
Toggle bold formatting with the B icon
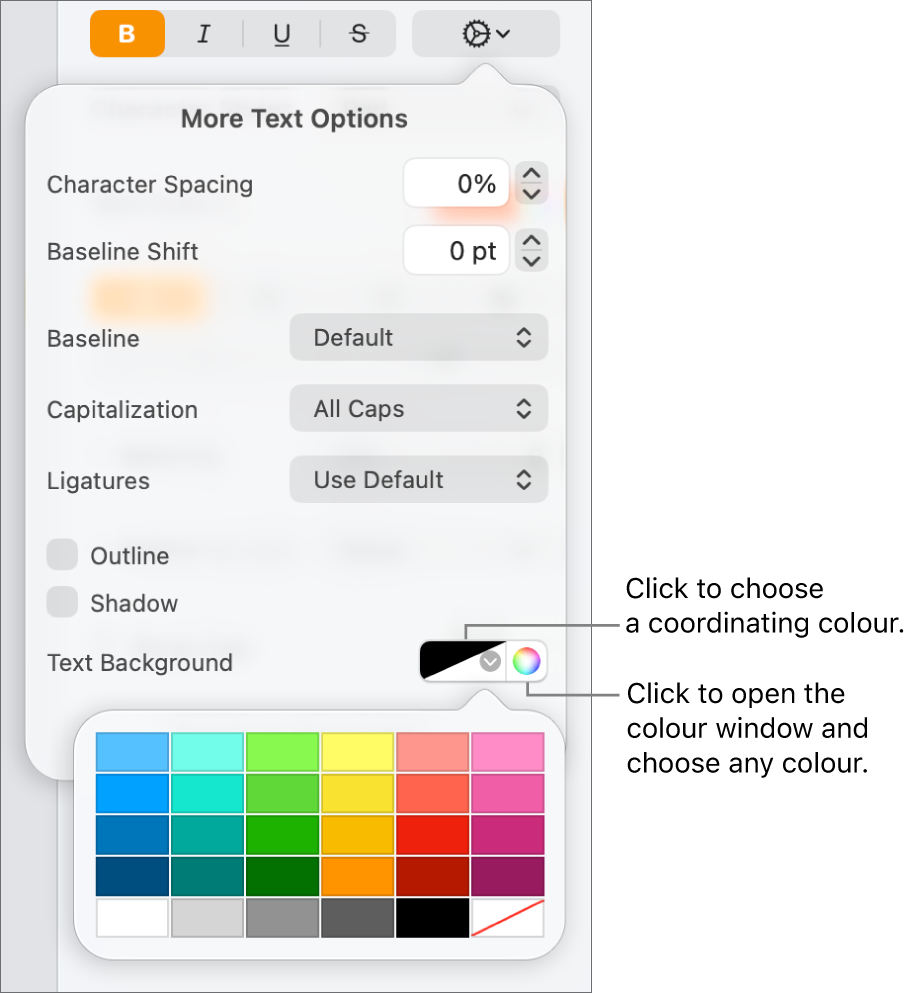coord(127,33)
